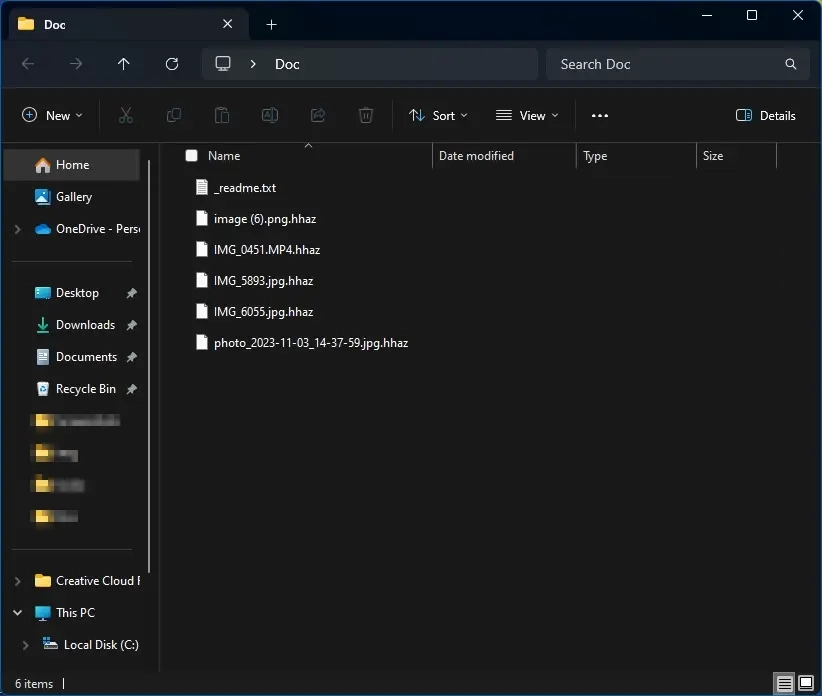The image size is (822, 696).
Task: Expand the This PC tree item
Action: pos(17,612)
